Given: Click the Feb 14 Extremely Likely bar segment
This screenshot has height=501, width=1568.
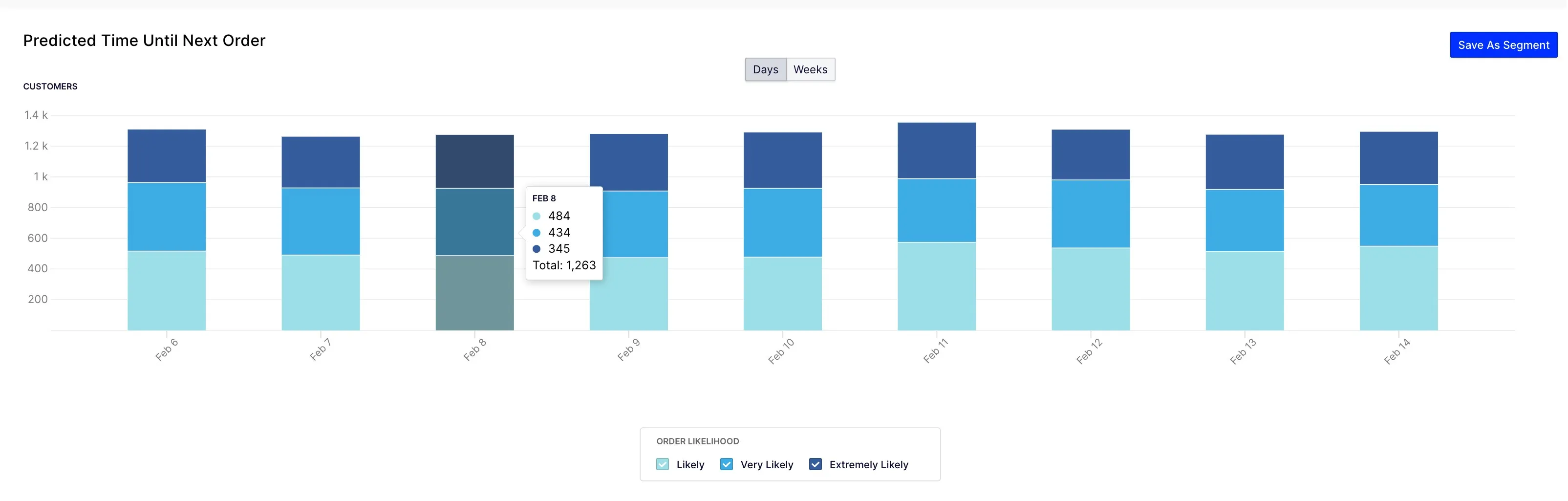Looking at the screenshot, I should click(1399, 158).
